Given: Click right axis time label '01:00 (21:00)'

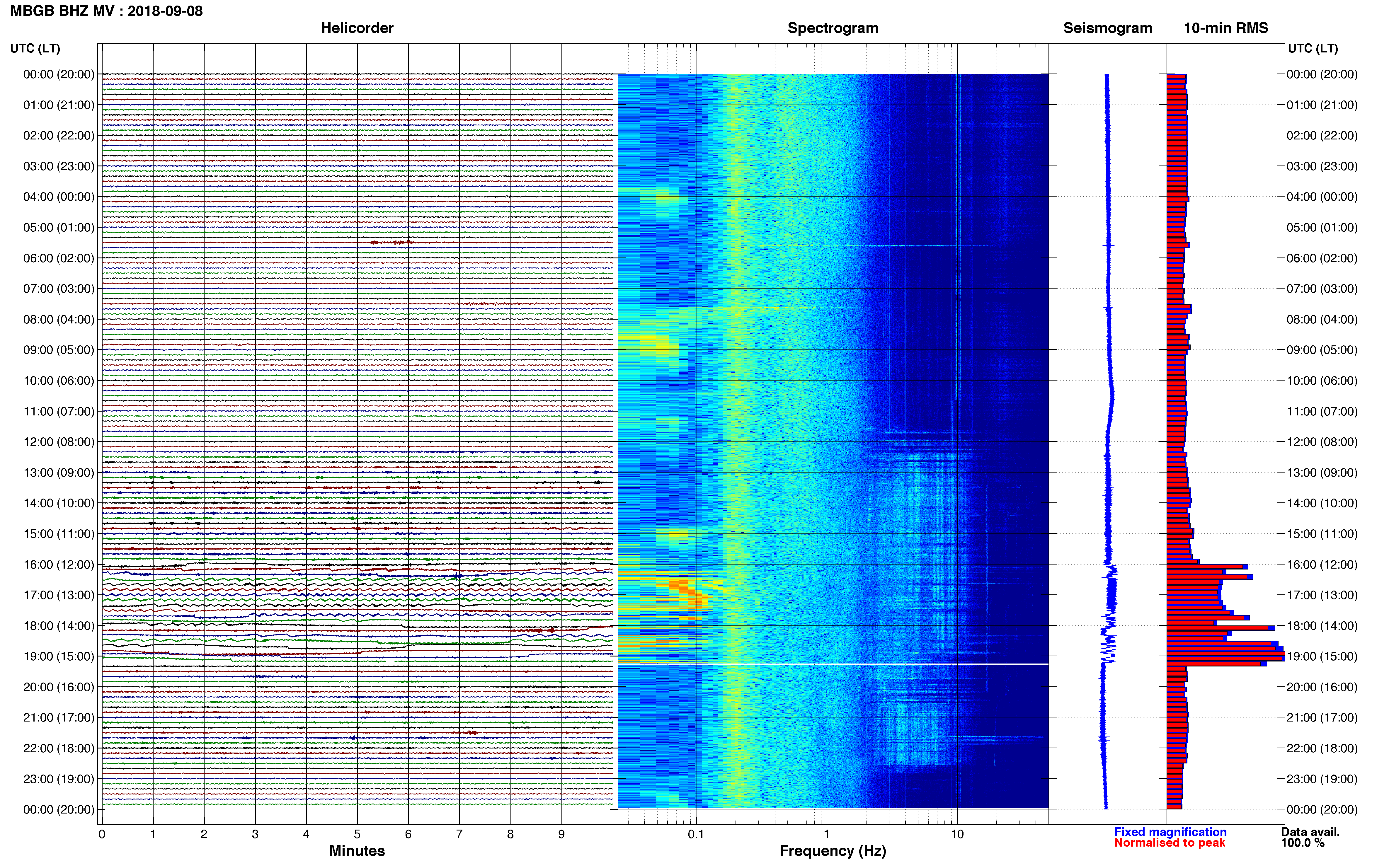Looking at the screenshot, I should 1322,105.
